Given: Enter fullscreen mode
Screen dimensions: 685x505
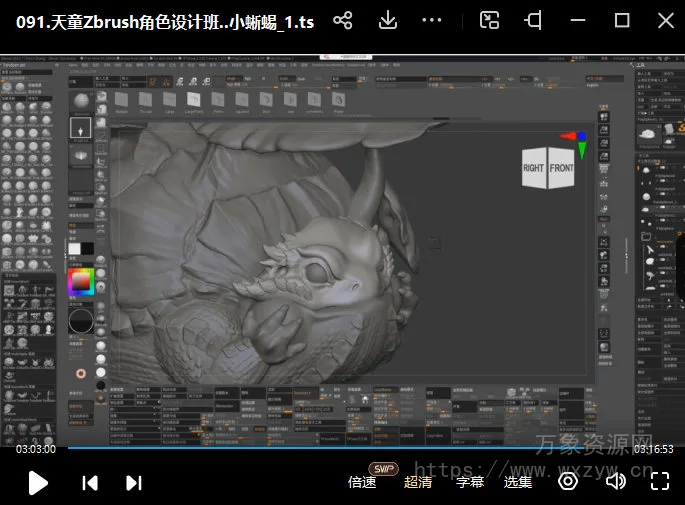Looking at the screenshot, I should (659, 482).
